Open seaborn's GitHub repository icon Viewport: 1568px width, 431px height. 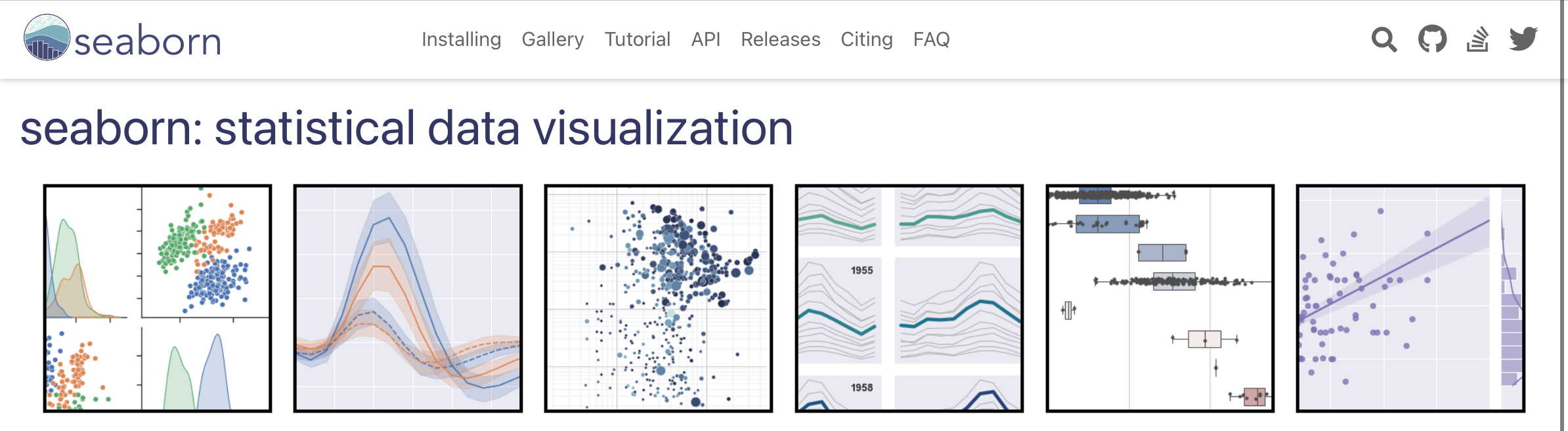tap(1432, 40)
